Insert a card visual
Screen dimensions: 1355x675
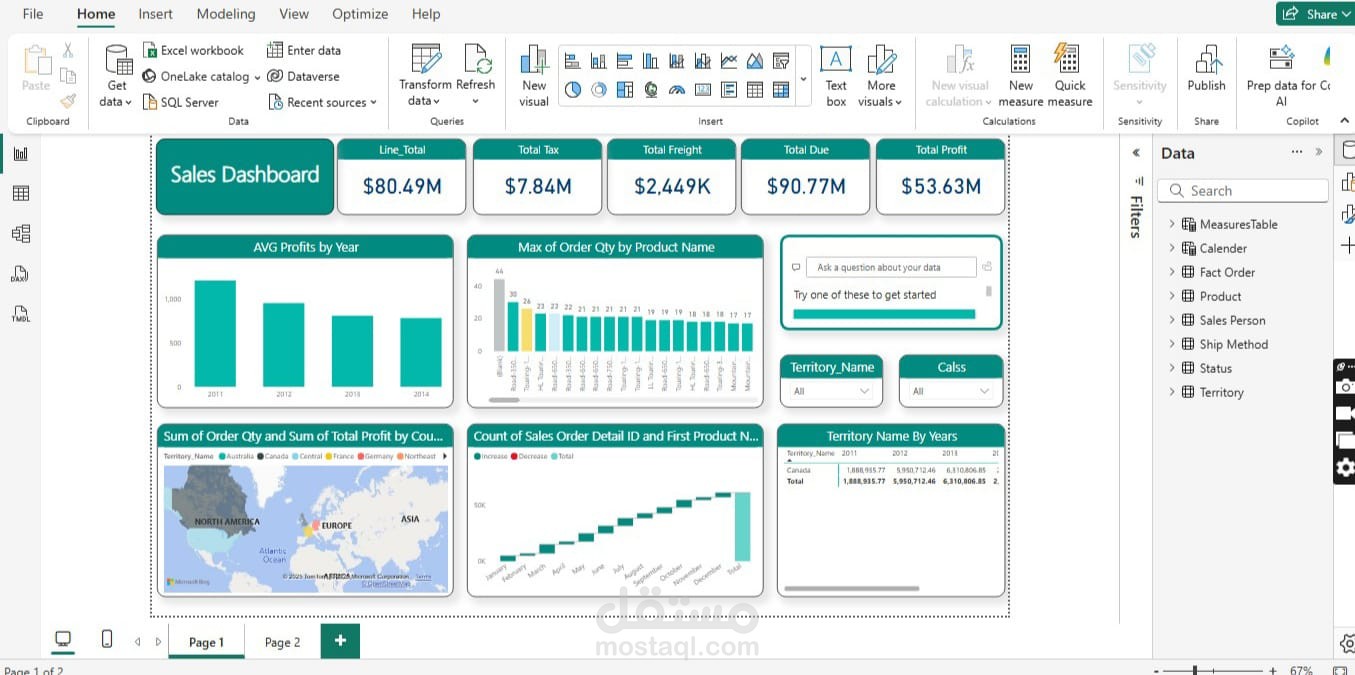703,89
